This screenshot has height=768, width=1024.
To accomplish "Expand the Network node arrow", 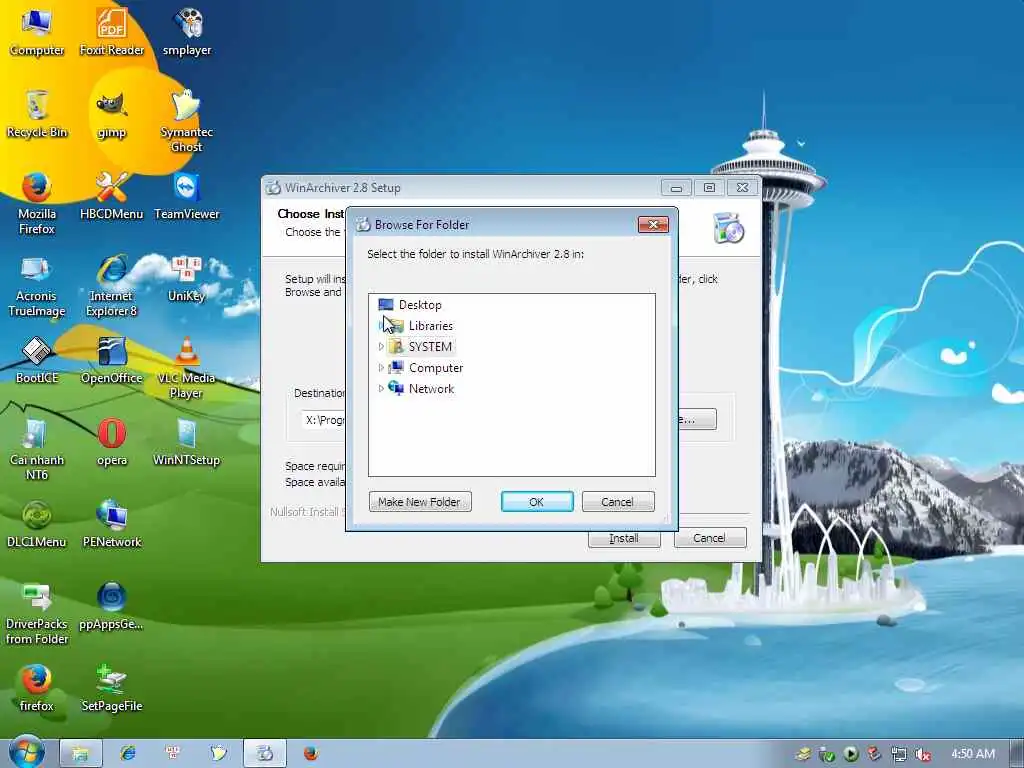I will [x=381, y=389].
